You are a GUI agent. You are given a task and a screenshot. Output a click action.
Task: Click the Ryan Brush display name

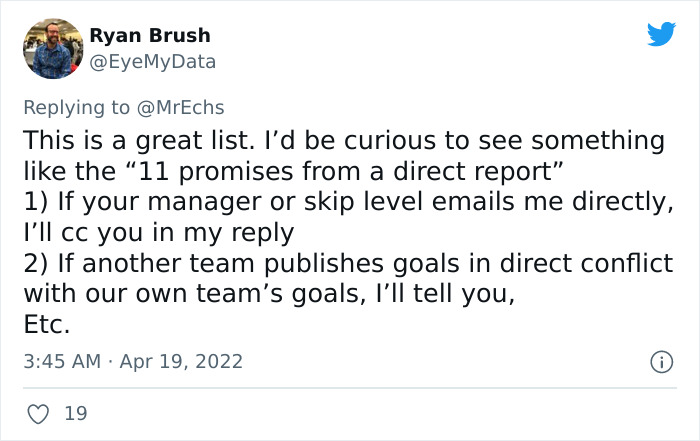click(x=150, y=36)
